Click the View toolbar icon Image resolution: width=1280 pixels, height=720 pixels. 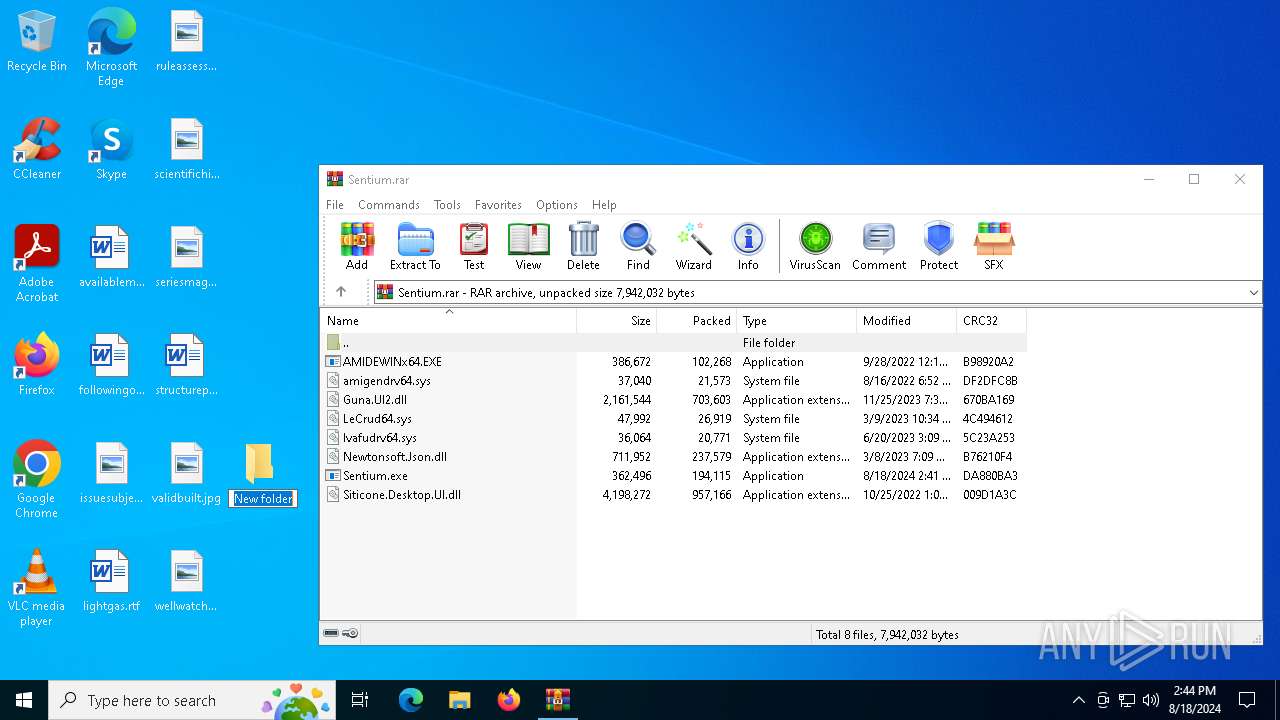coord(528,247)
